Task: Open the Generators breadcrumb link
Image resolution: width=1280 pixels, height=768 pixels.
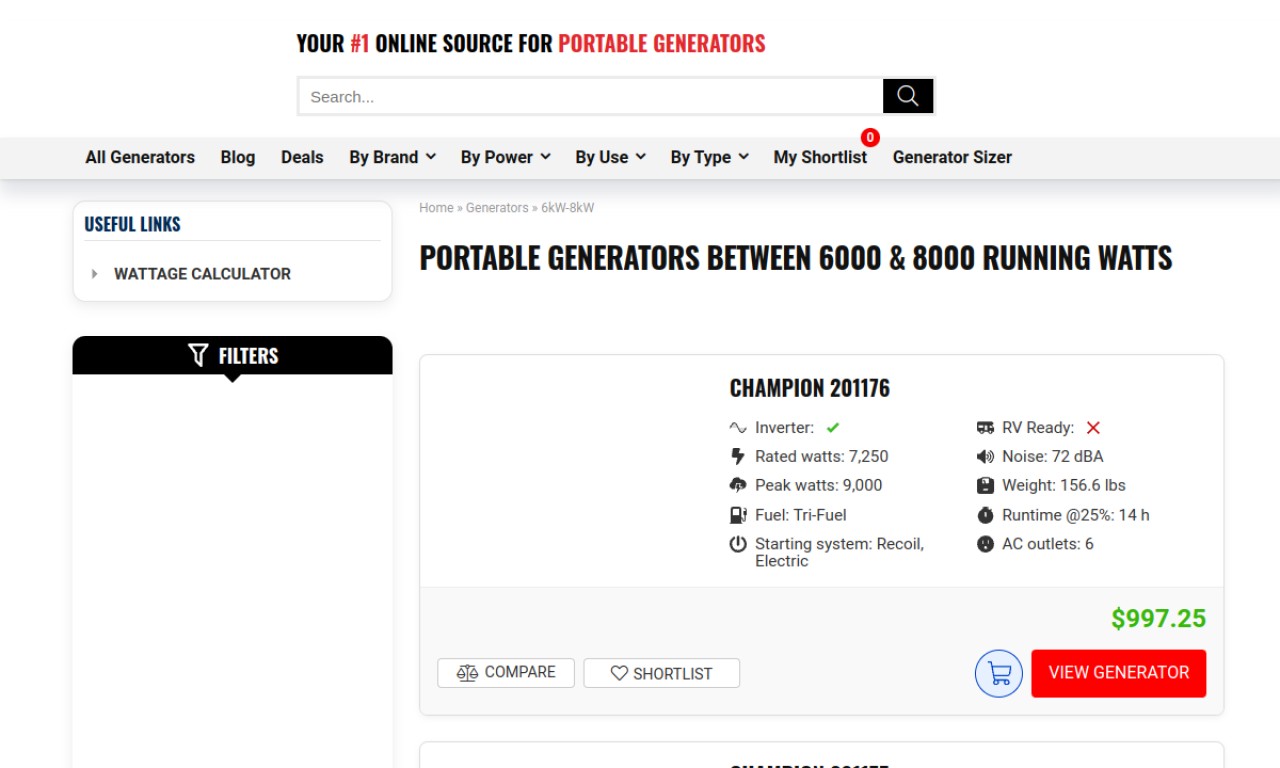Action: pyautogui.click(x=497, y=208)
